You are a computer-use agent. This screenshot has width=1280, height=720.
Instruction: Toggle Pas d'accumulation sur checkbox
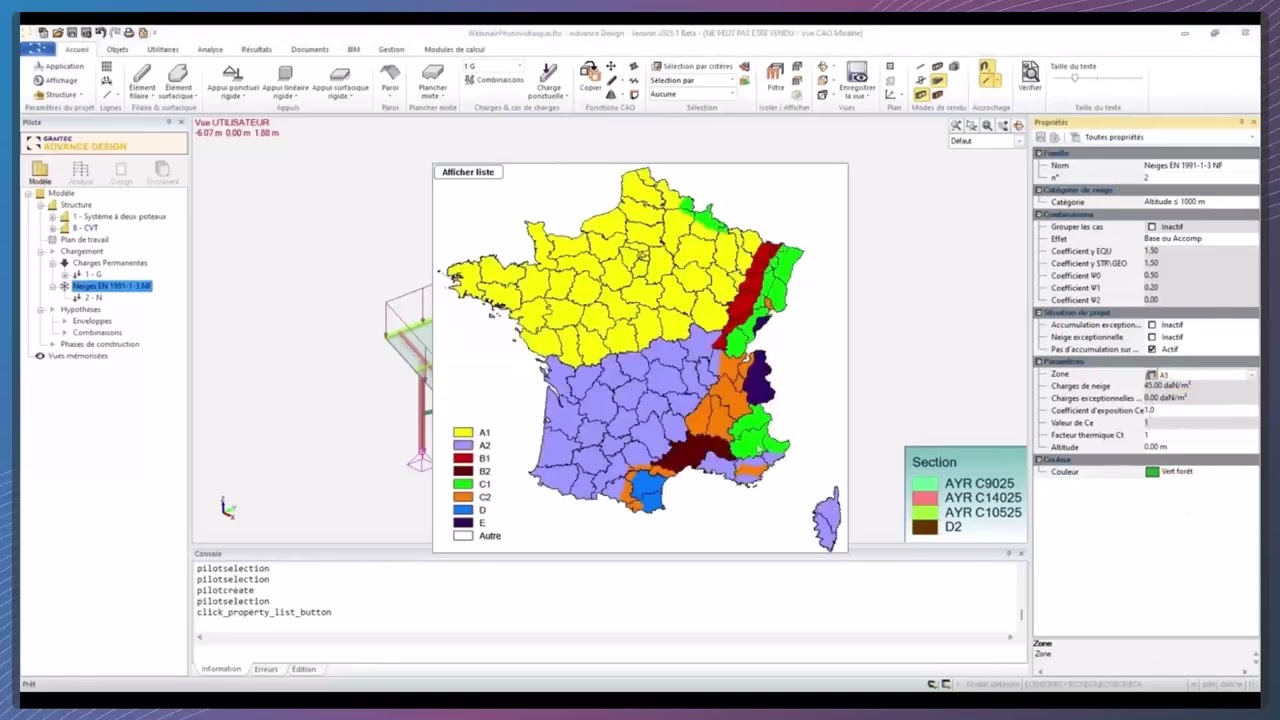(x=1152, y=349)
